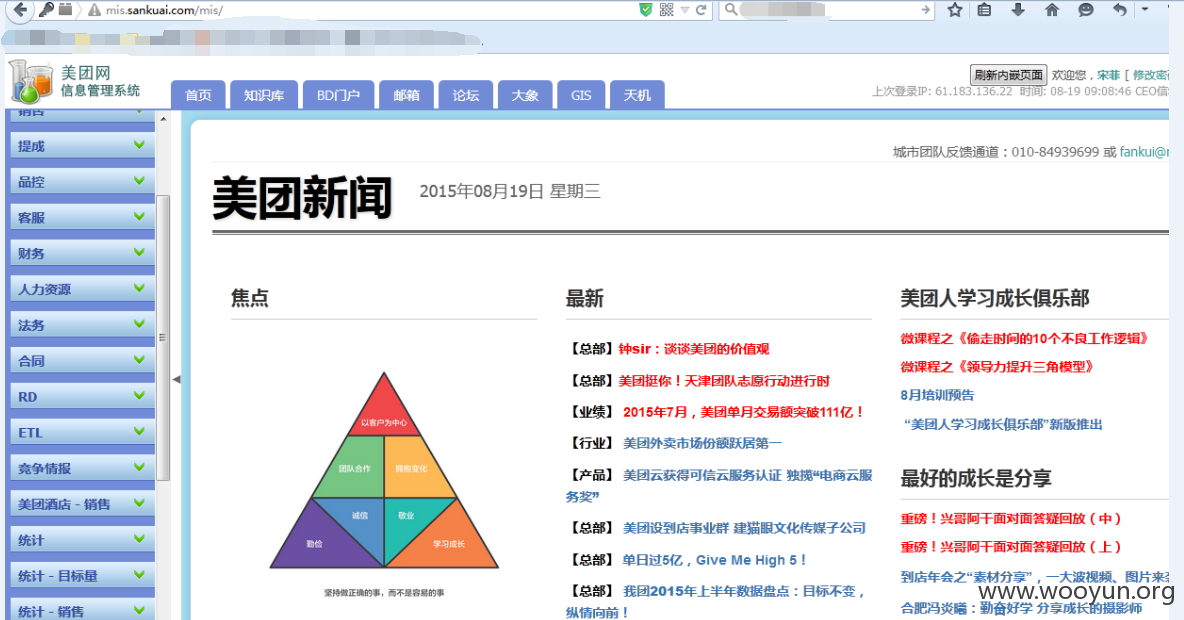Open the small dropdown next to undo arrow
Image resolution: width=1184 pixels, height=620 pixels.
[x=1145, y=10]
